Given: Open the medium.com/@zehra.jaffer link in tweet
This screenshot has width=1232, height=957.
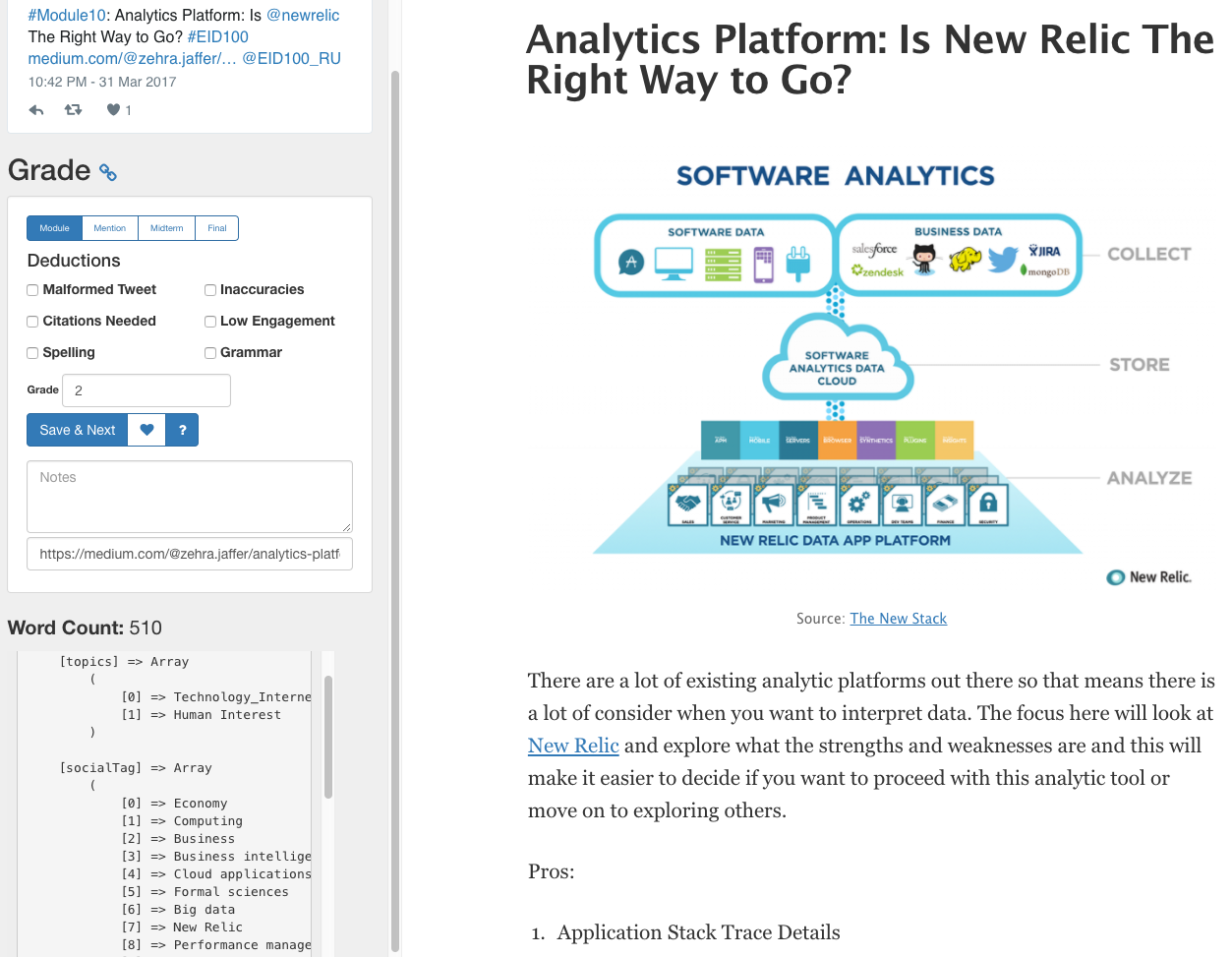Looking at the screenshot, I should pos(133,58).
